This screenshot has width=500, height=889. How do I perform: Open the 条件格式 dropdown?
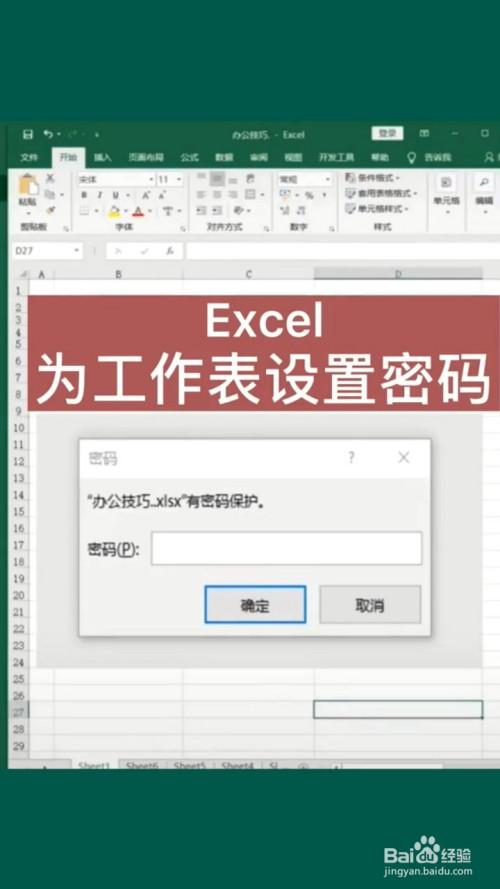(372, 178)
